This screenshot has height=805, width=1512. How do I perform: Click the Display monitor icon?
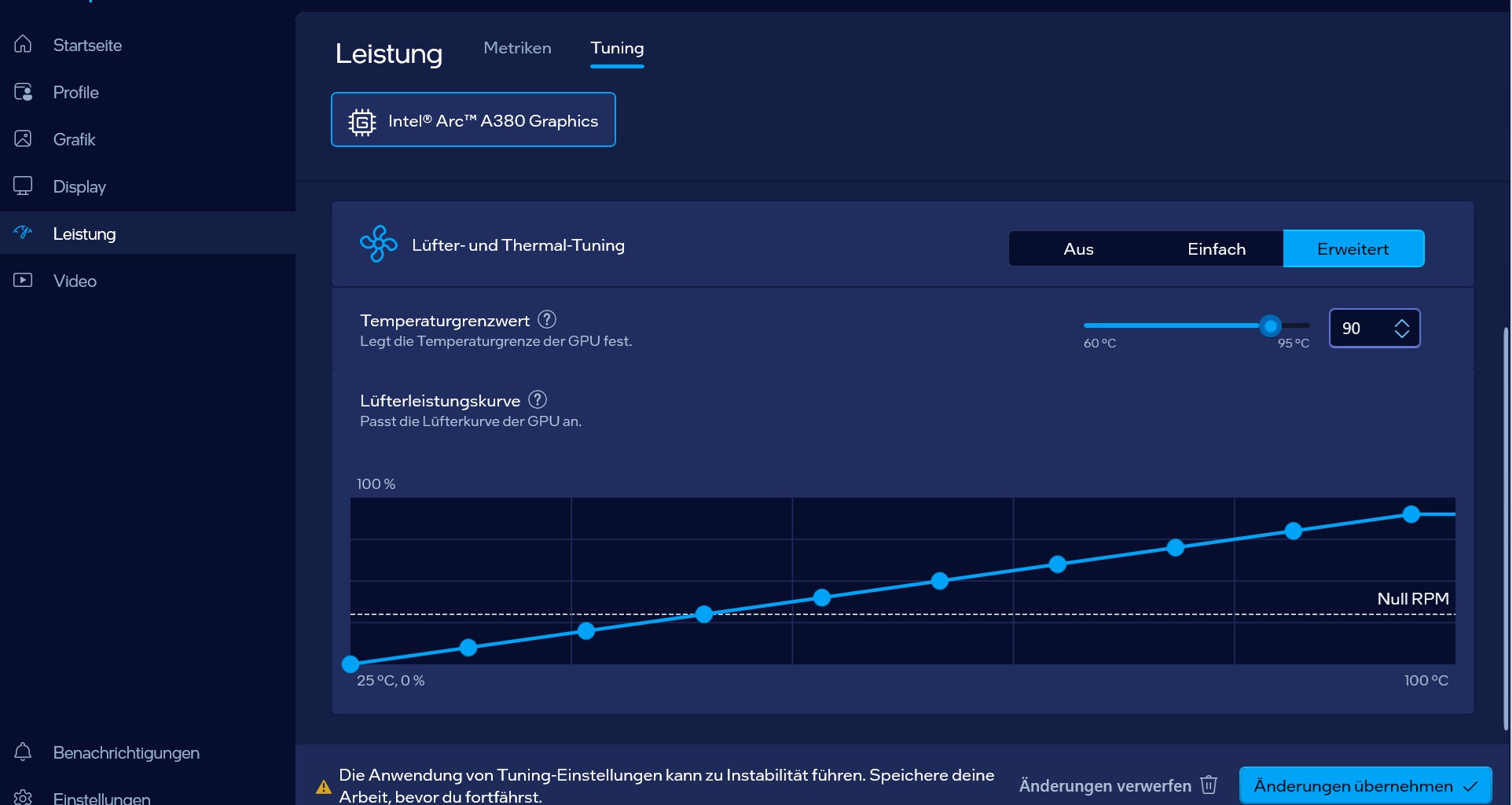pos(23,186)
